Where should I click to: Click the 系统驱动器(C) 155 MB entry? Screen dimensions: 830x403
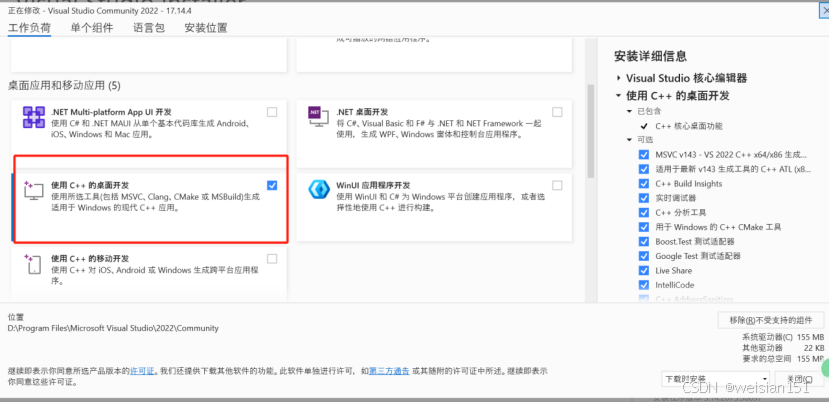783,337
